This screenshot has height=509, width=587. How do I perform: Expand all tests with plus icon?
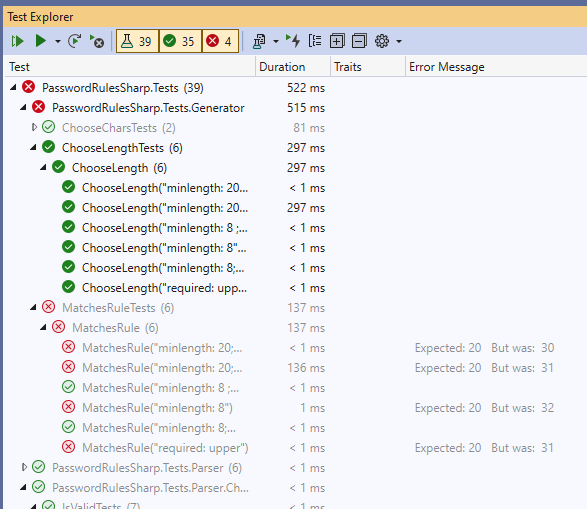tap(337, 41)
